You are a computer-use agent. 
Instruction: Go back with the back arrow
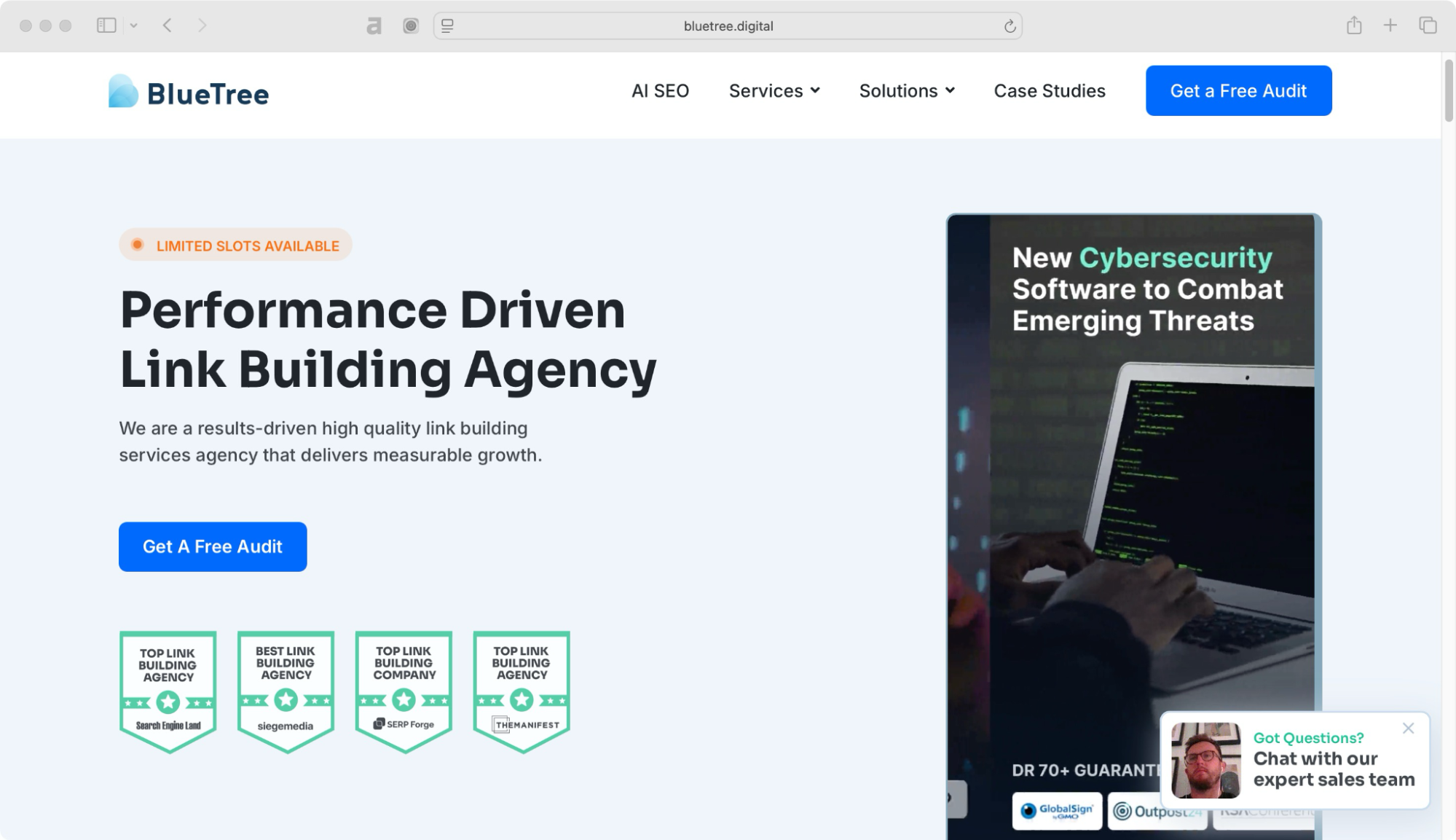(x=168, y=25)
